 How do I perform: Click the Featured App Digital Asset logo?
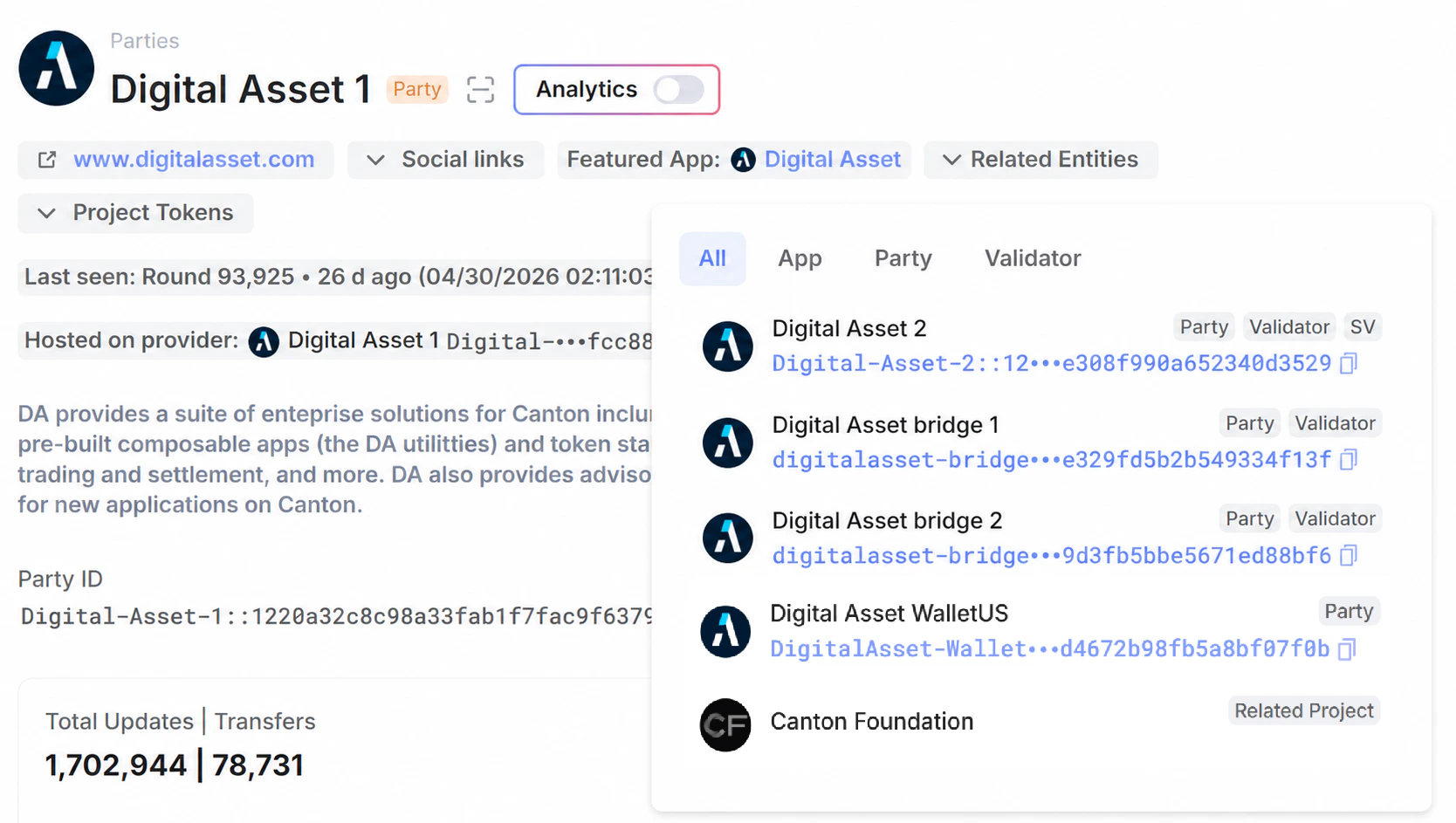[x=743, y=160]
